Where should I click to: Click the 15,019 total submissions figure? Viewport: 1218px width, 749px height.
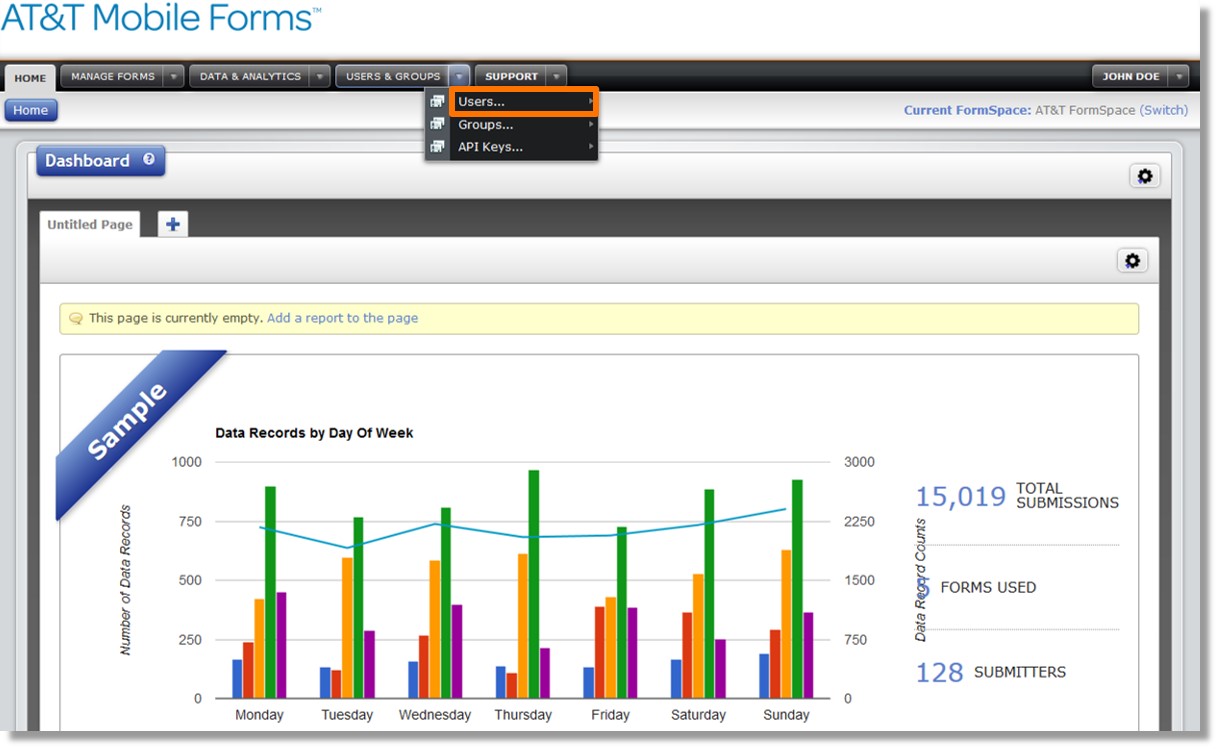(961, 497)
